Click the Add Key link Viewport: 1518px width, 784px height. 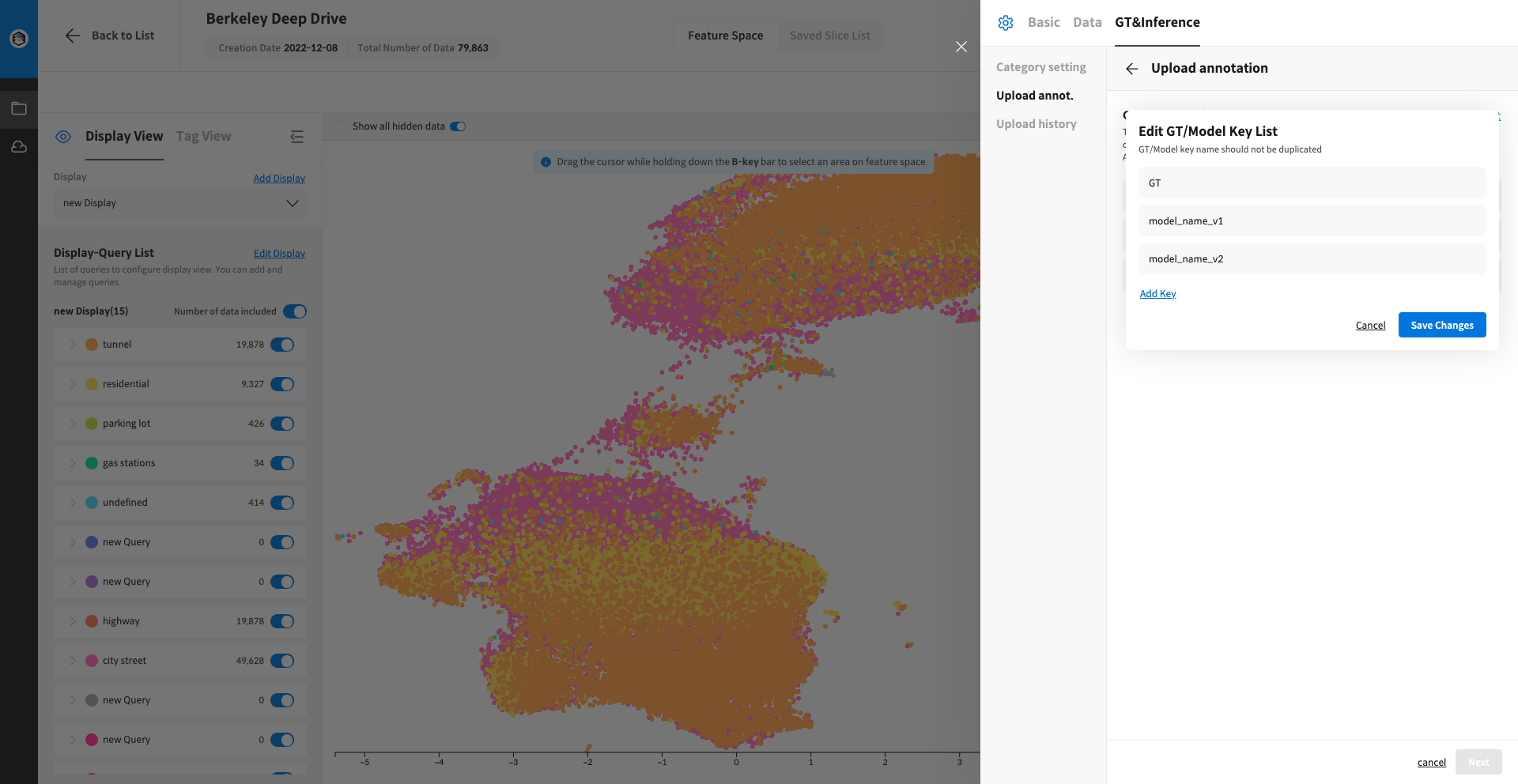[1157, 294]
